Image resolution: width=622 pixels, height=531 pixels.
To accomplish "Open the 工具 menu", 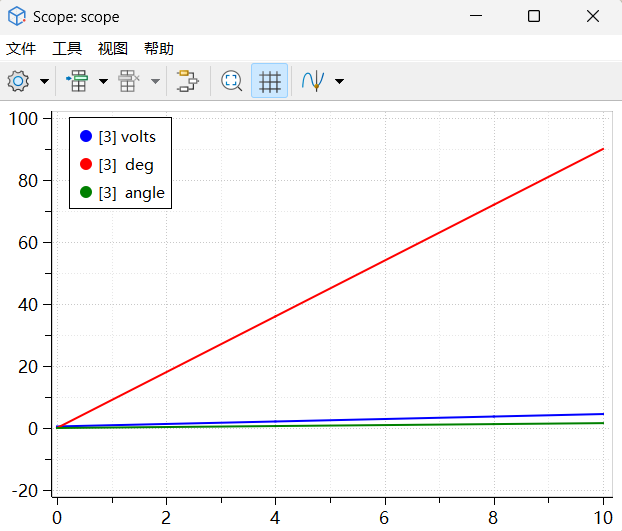I will point(67,48).
